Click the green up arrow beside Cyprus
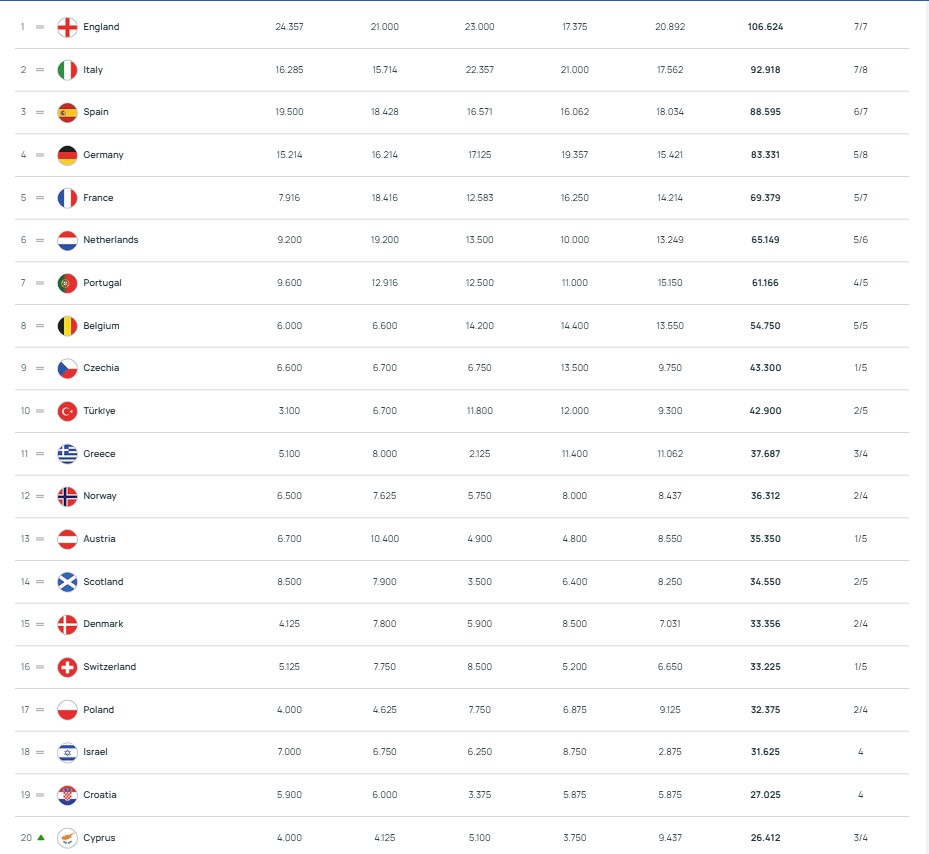929x854 pixels. pos(40,838)
